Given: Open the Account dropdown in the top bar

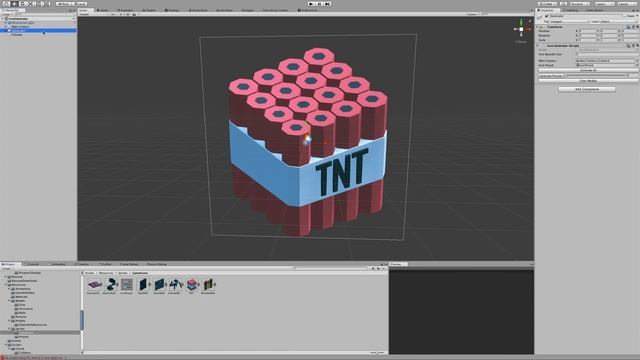Looking at the screenshot, I should pyautogui.click(x=579, y=4).
